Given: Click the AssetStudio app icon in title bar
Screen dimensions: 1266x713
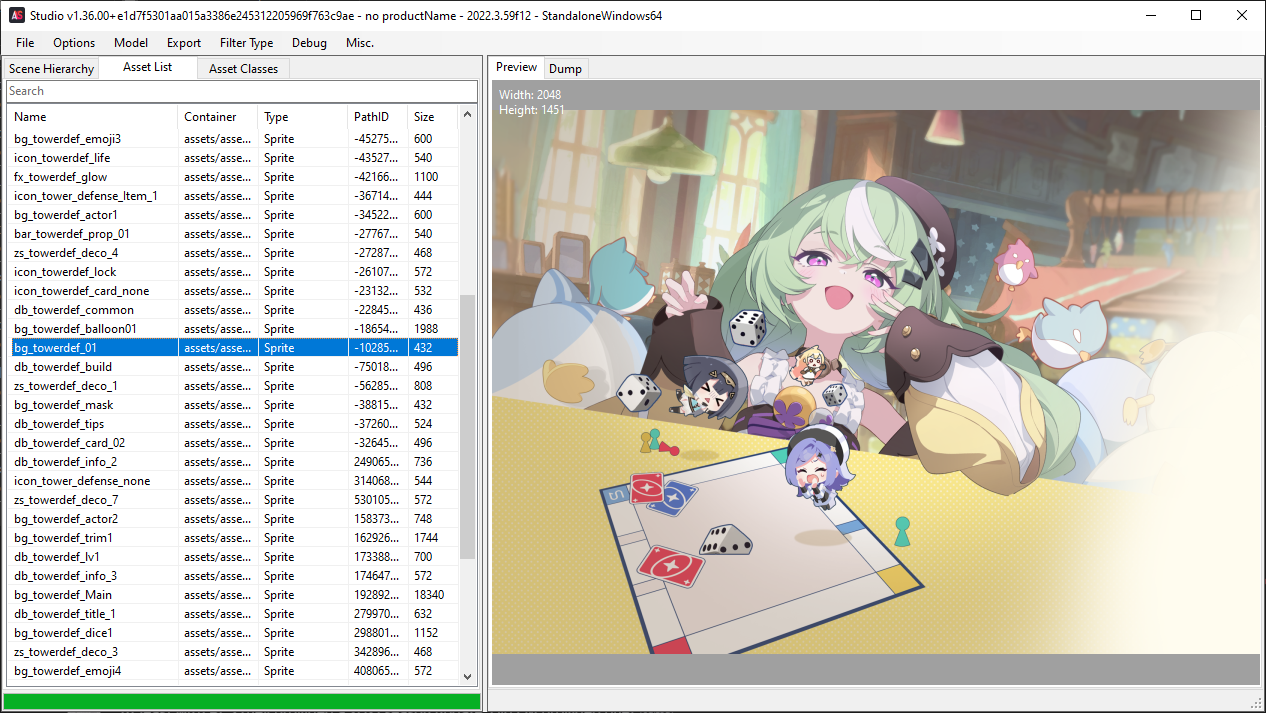Looking at the screenshot, I should (17, 15).
